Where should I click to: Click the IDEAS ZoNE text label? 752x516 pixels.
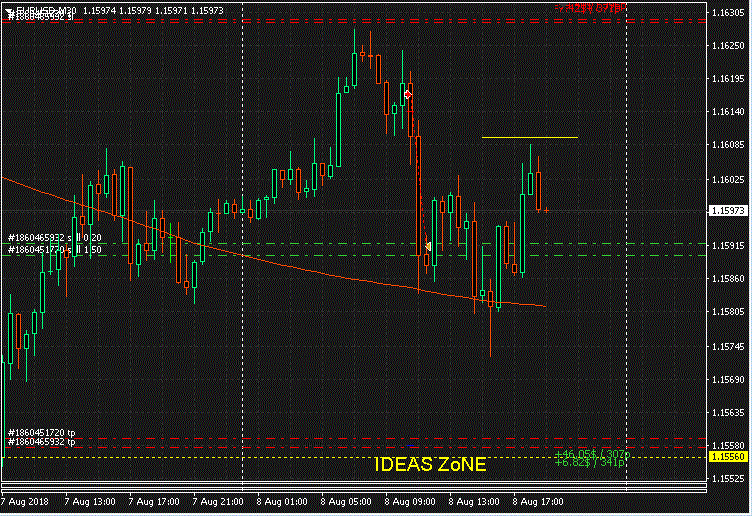click(430, 466)
